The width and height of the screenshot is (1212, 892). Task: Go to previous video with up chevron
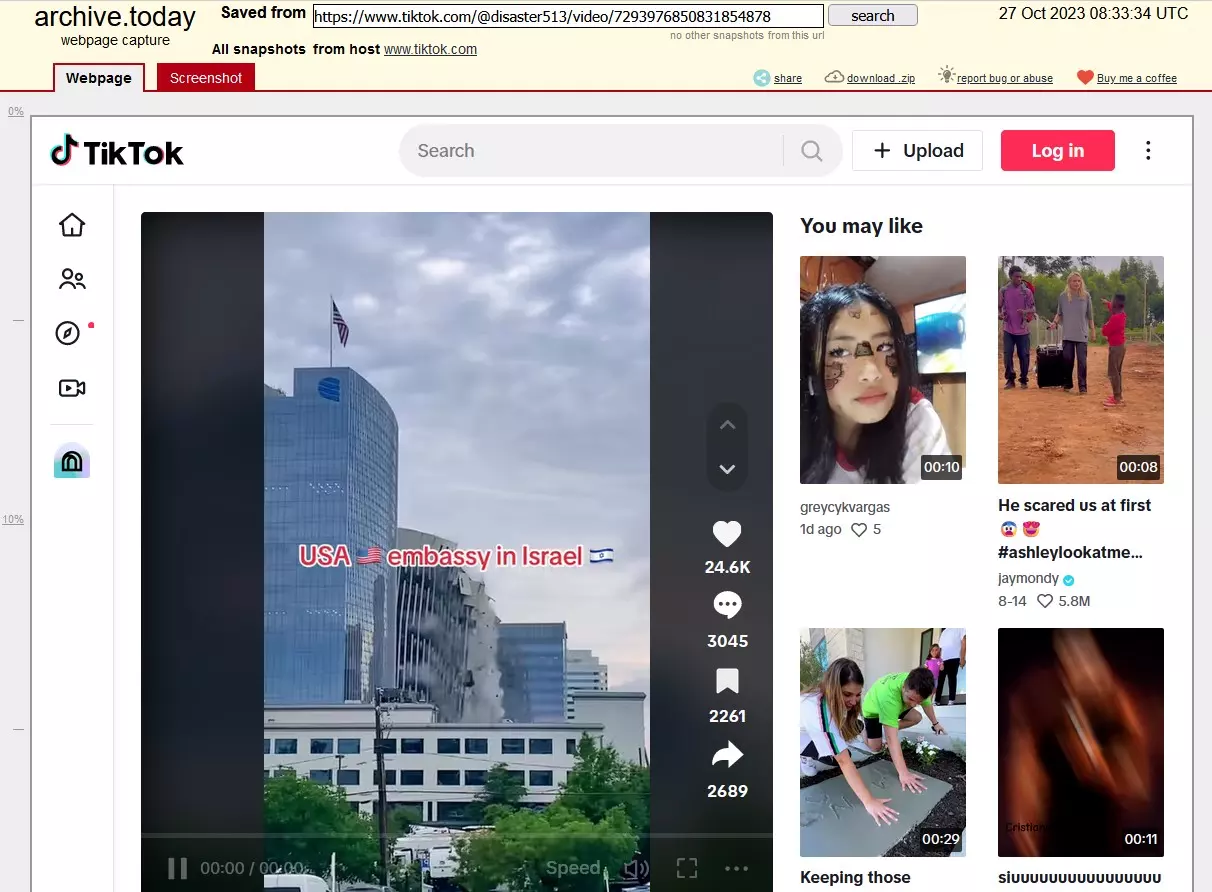tap(727, 425)
